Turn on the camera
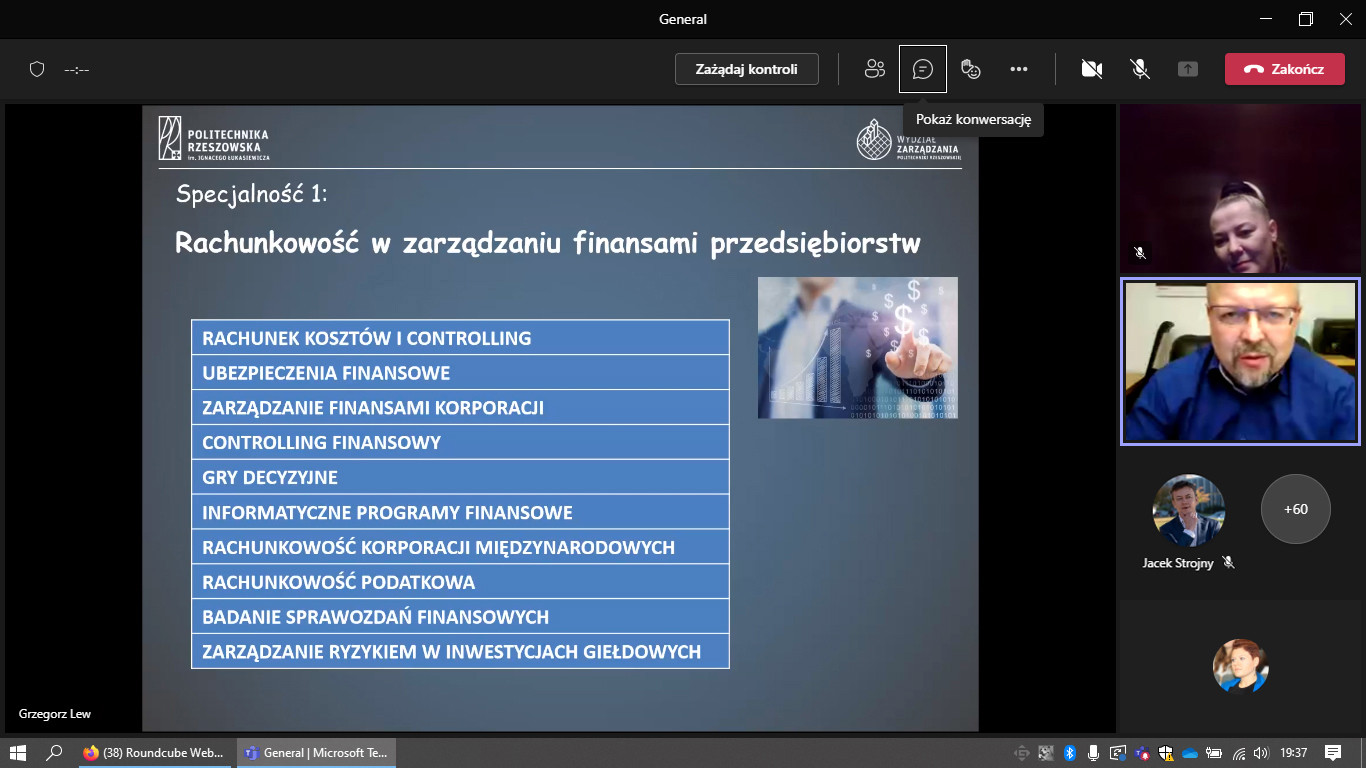Image resolution: width=1366 pixels, height=768 pixels. (1091, 69)
